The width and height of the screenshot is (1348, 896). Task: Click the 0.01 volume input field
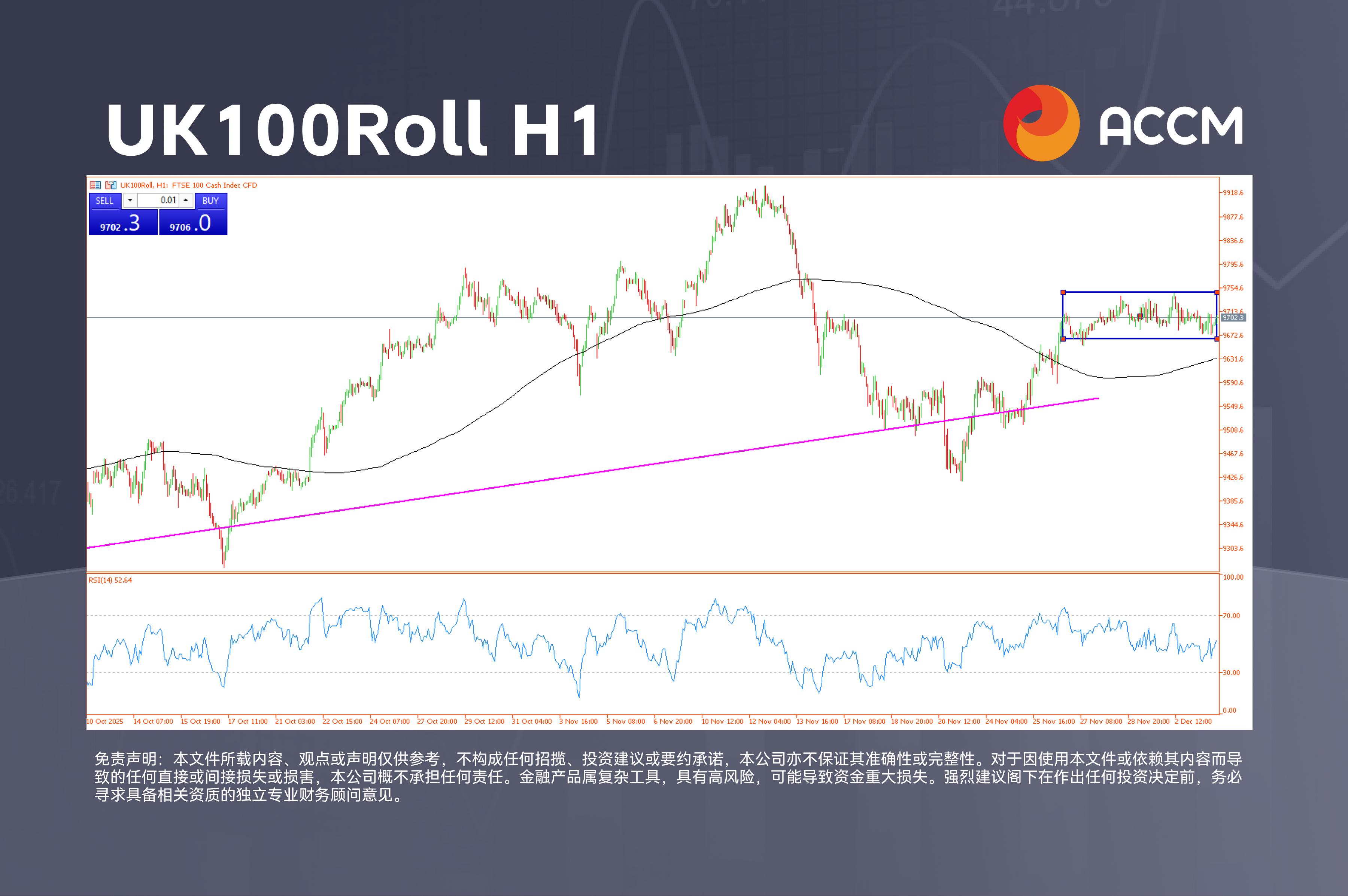pos(158,201)
